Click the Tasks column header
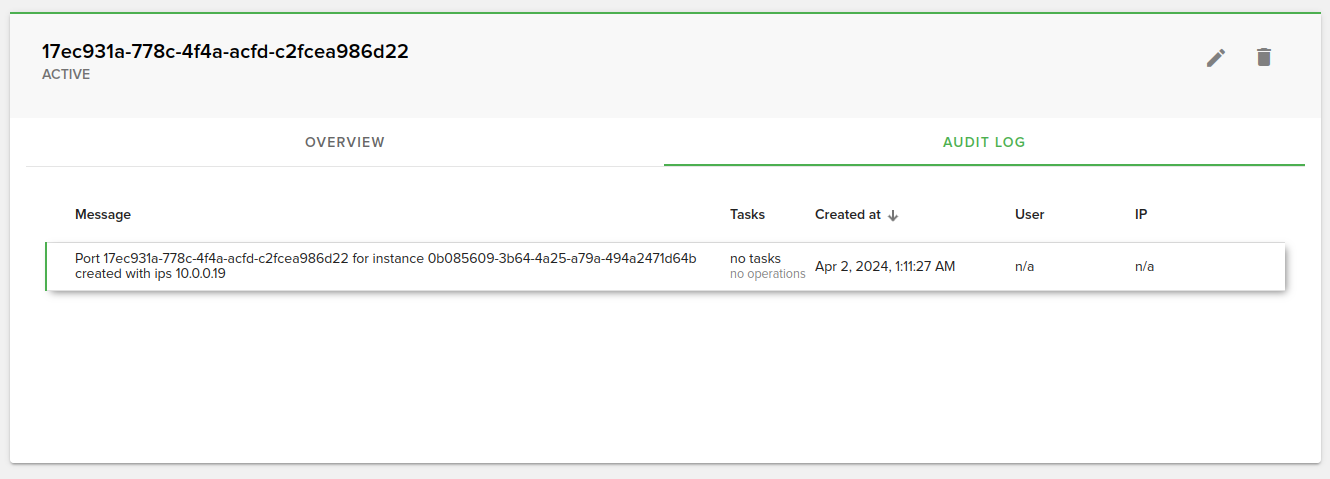 coord(747,215)
